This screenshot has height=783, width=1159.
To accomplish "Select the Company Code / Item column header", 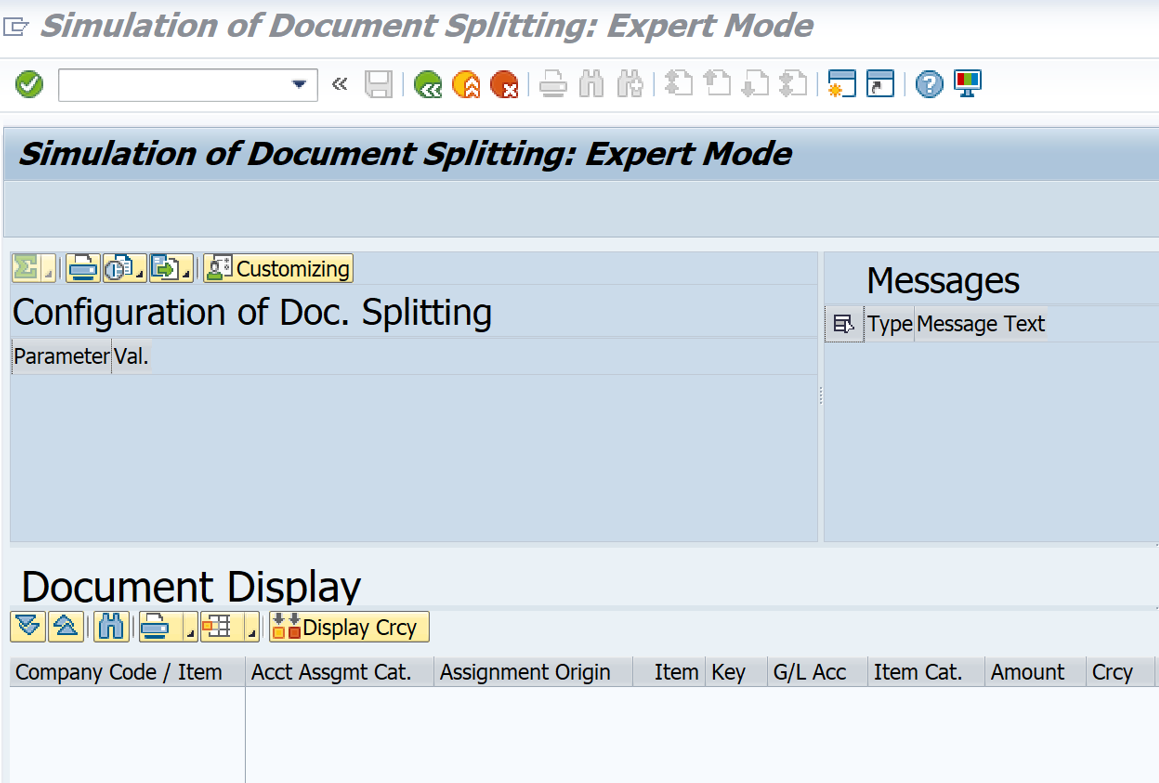I will pyautogui.click(x=127, y=672).
